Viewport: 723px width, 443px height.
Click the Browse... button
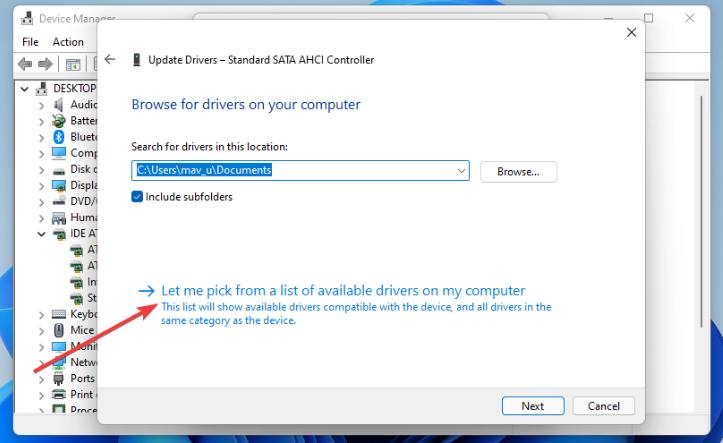coord(518,171)
